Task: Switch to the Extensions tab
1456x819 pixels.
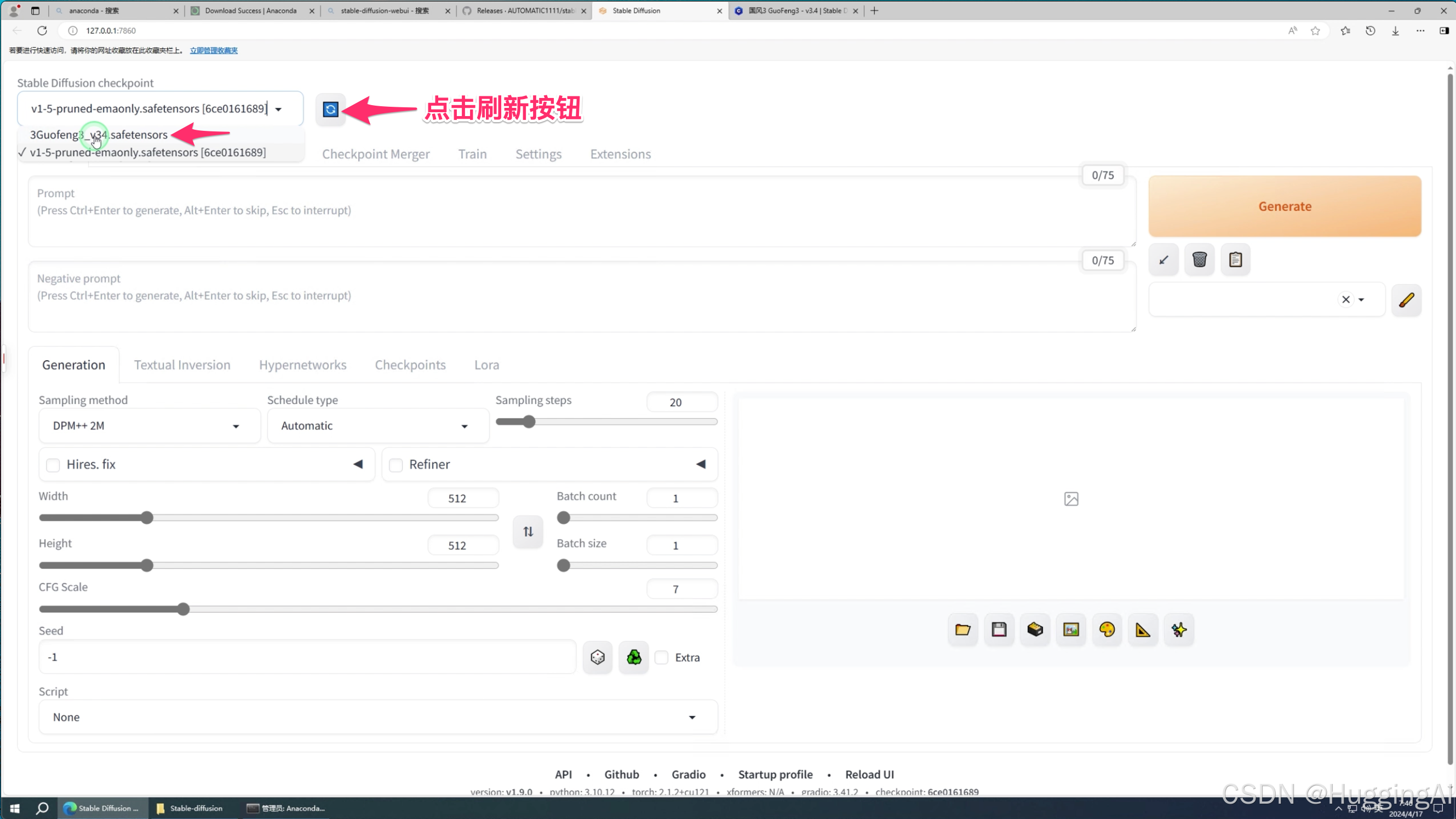Action: tap(620, 154)
